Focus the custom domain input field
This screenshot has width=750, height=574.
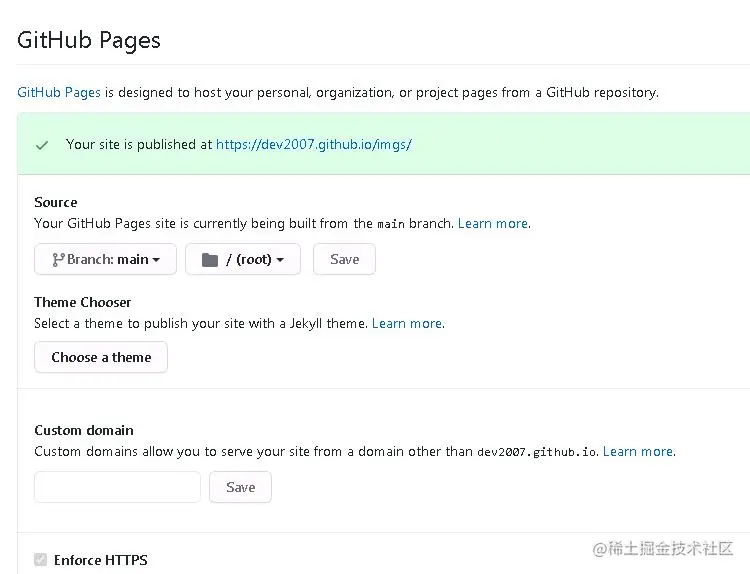point(117,487)
